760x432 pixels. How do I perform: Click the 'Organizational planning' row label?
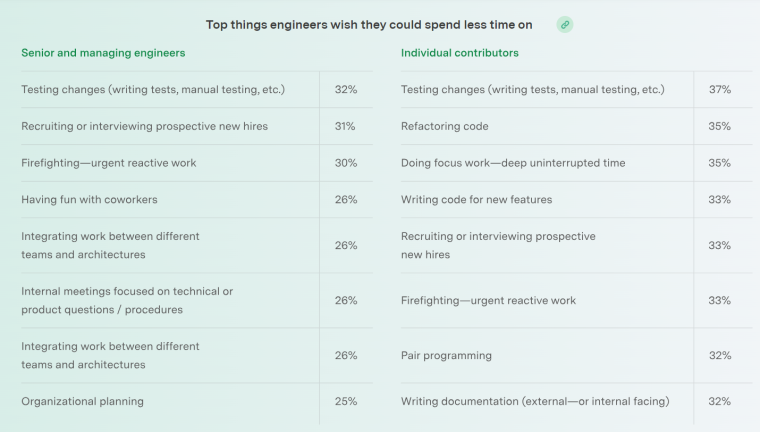82,401
